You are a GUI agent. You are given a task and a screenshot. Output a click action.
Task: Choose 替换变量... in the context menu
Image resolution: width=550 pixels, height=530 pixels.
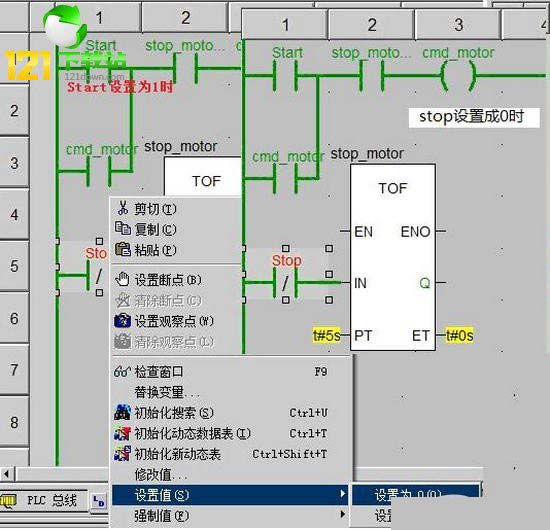pyautogui.click(x=230, y=392)
